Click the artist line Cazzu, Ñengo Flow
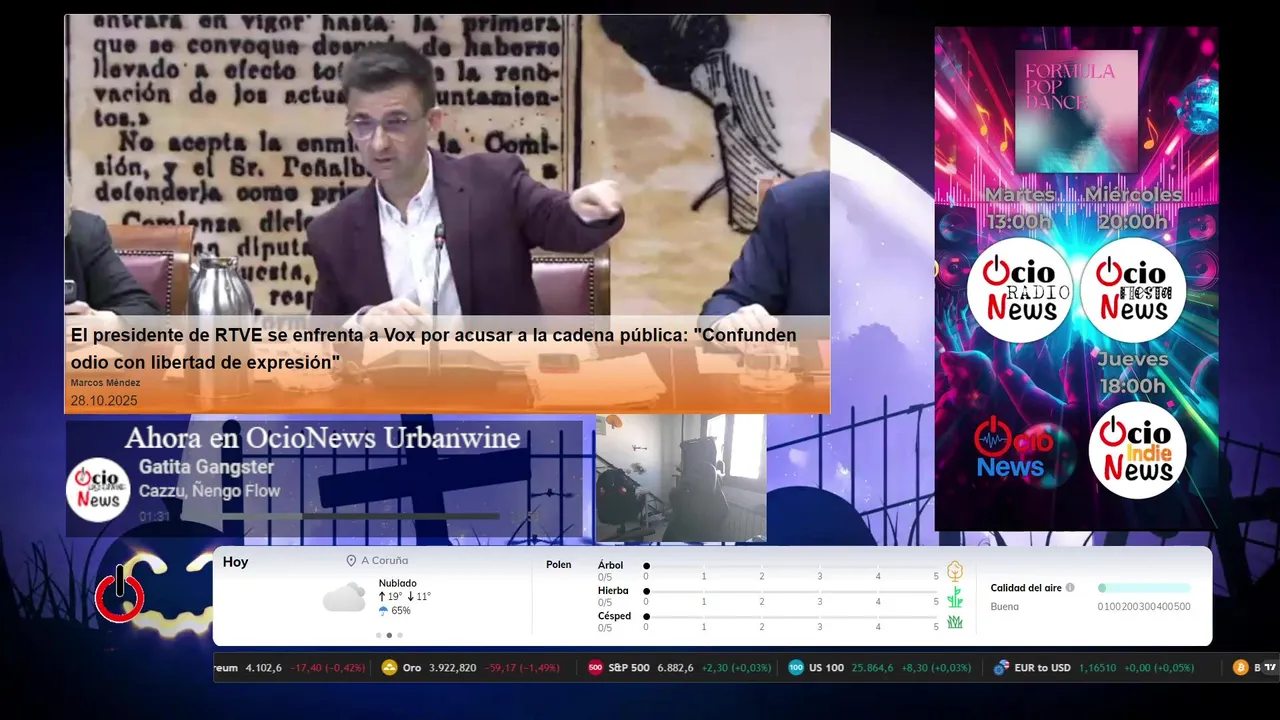The width and height of the screenshot is (1280, 720). [209, 491]
